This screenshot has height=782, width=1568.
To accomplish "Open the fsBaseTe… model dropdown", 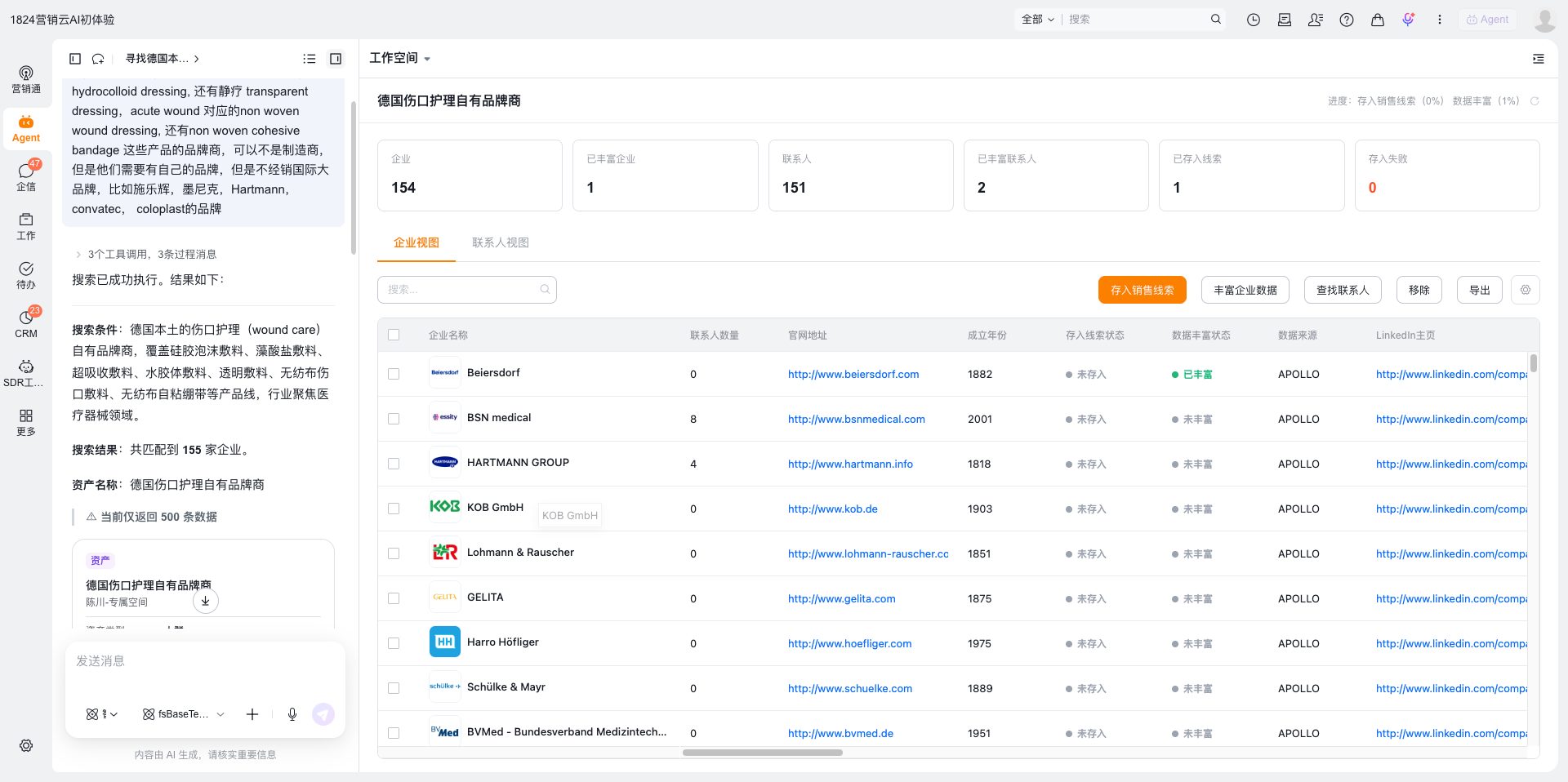I will [x=184, y=714].
